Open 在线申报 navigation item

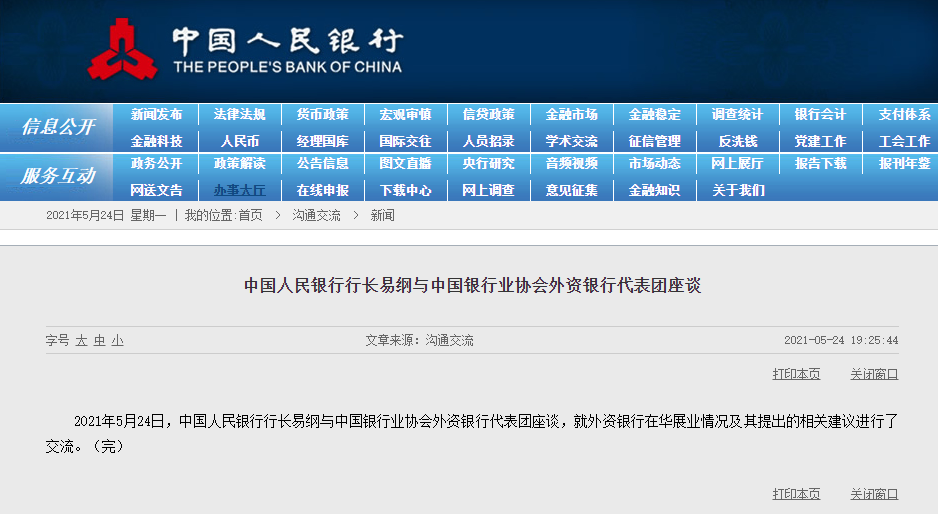[x=322, y=190]
